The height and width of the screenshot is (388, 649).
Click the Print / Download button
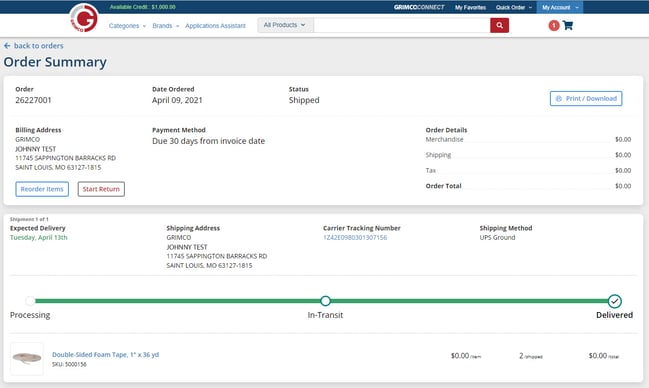pos(586,99)
